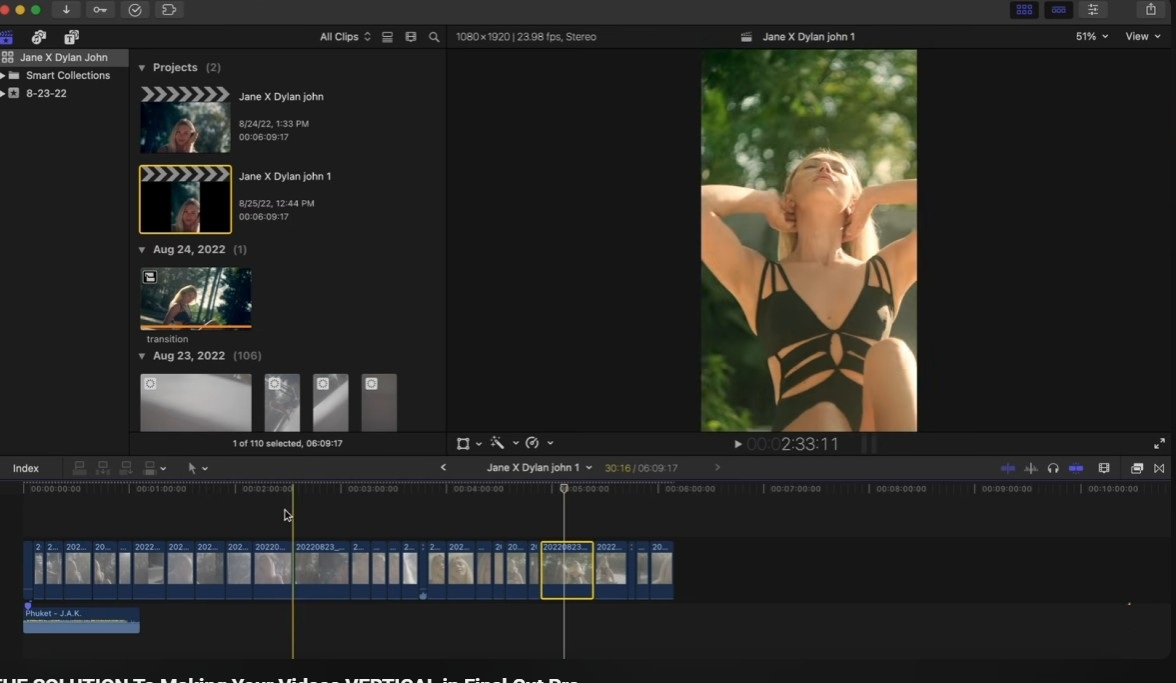Open the Transitions browser
The width and height of the screenshot is (1176, 683).
[x=1160, y=468]
